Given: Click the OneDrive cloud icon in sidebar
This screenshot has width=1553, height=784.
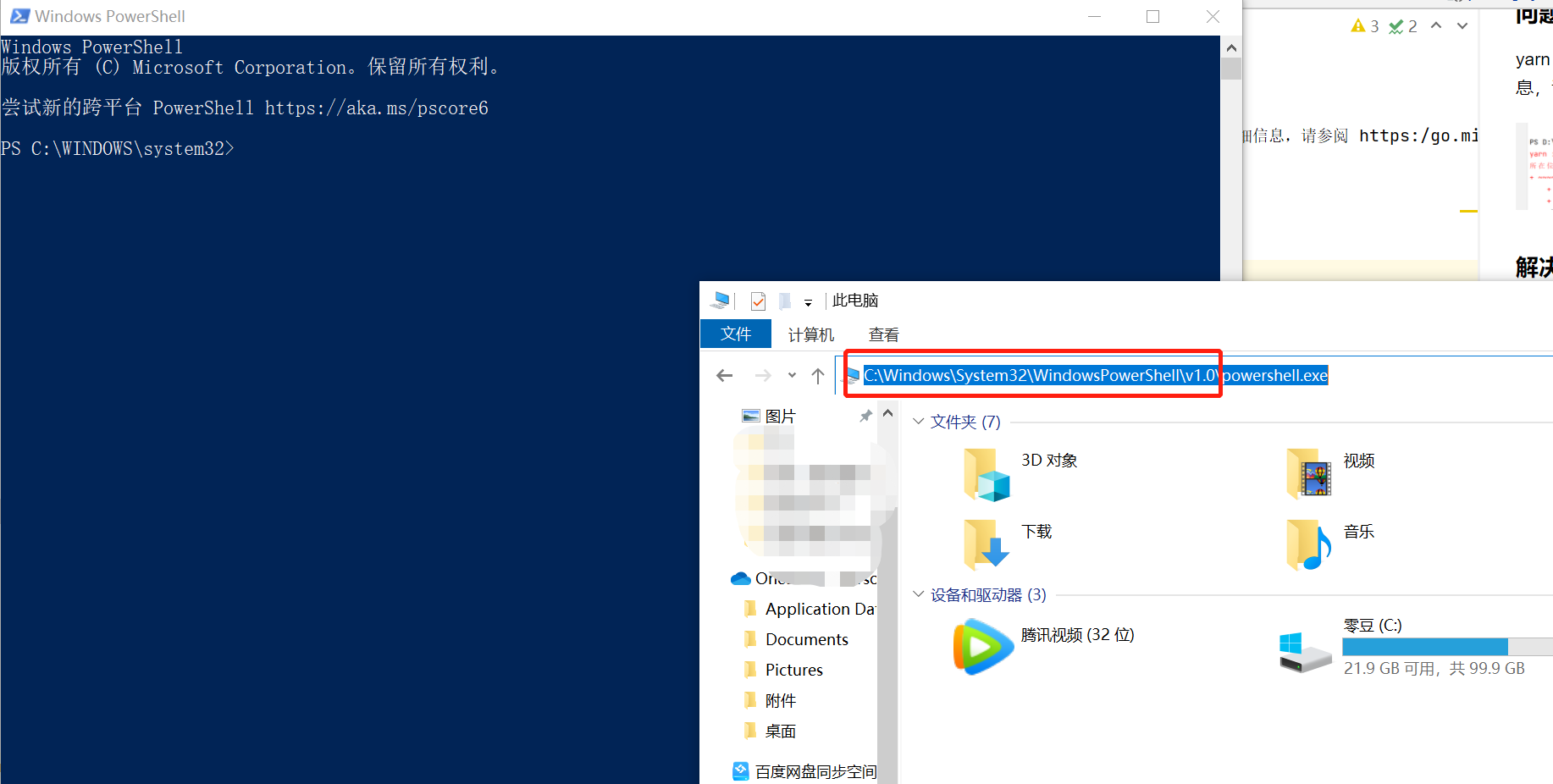Looking at the screenshot, I should tap(741, 578).
